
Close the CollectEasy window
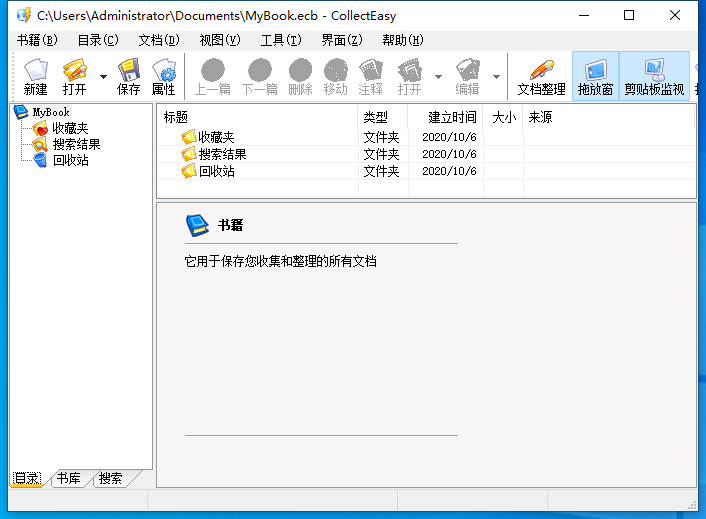click(674, 15)
